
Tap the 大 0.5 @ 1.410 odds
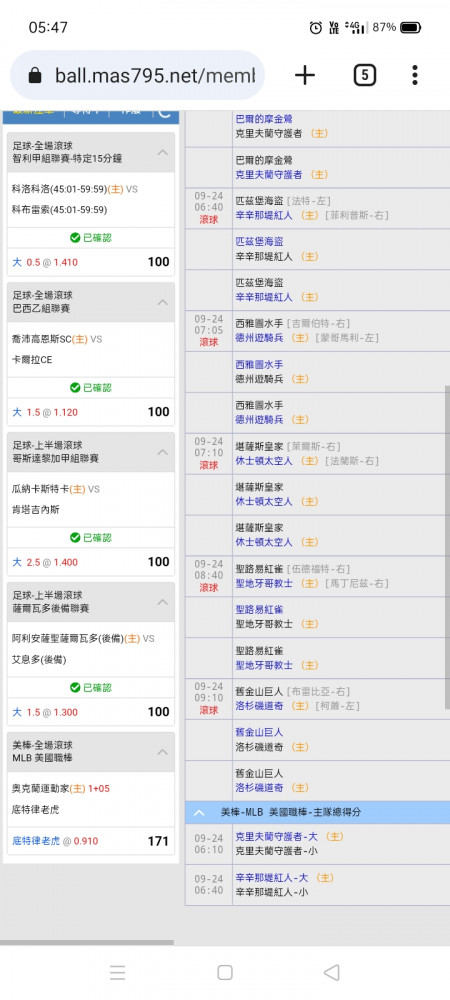(45, 262)
